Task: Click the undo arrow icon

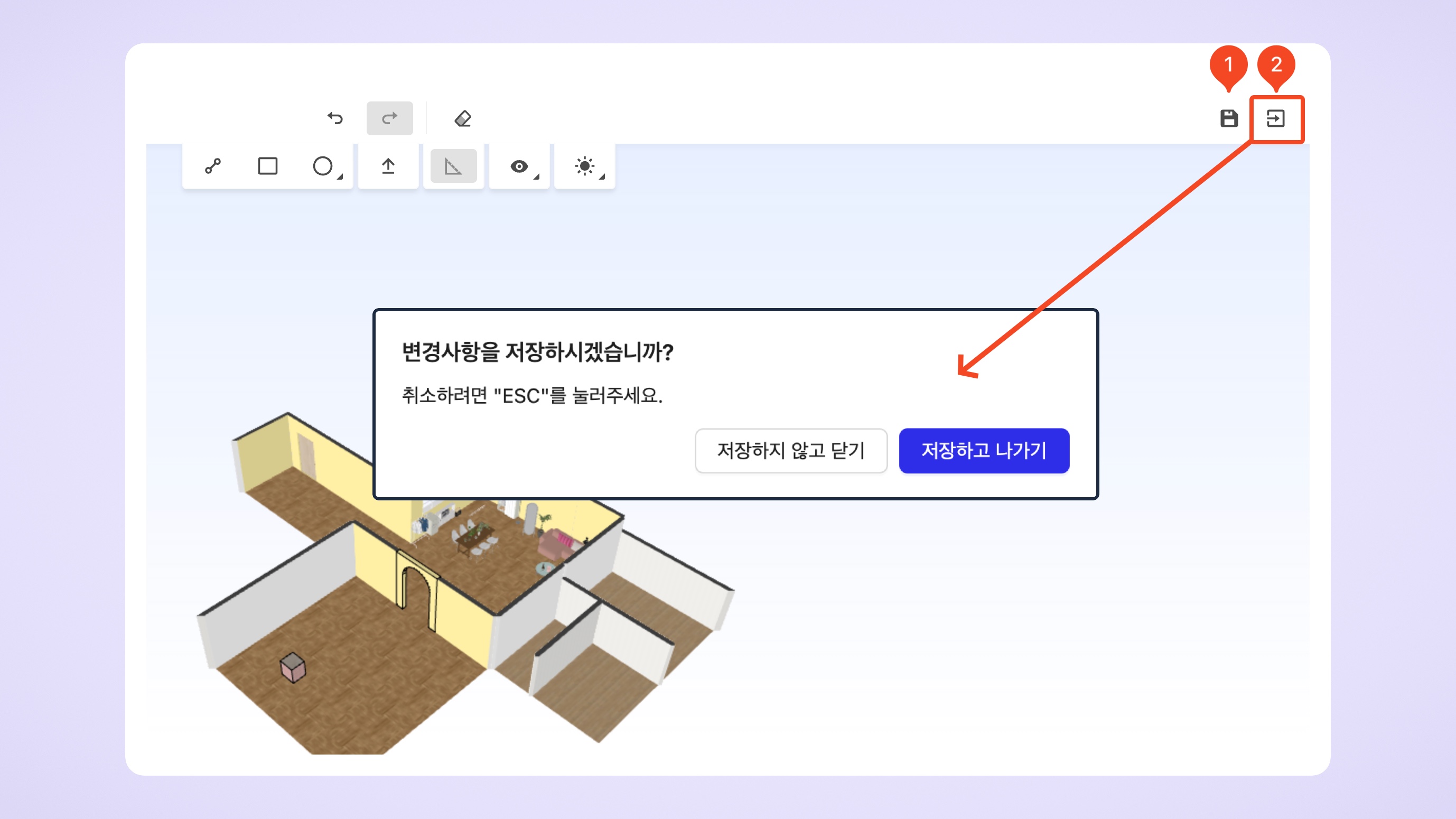Action: pyautogui.click(x=335, y=118)
